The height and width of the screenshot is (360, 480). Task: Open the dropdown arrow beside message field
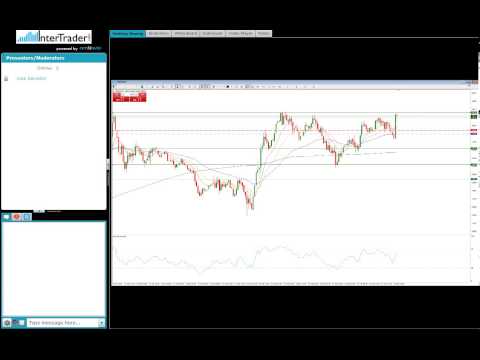point(101,323)
